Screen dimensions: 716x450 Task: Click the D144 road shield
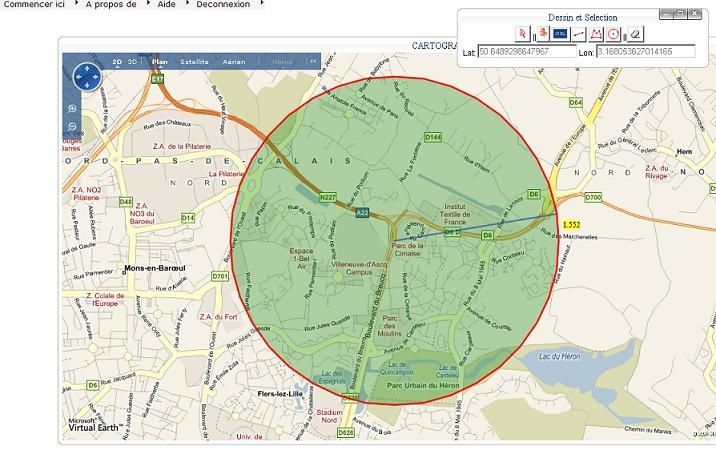pos(433,137)
